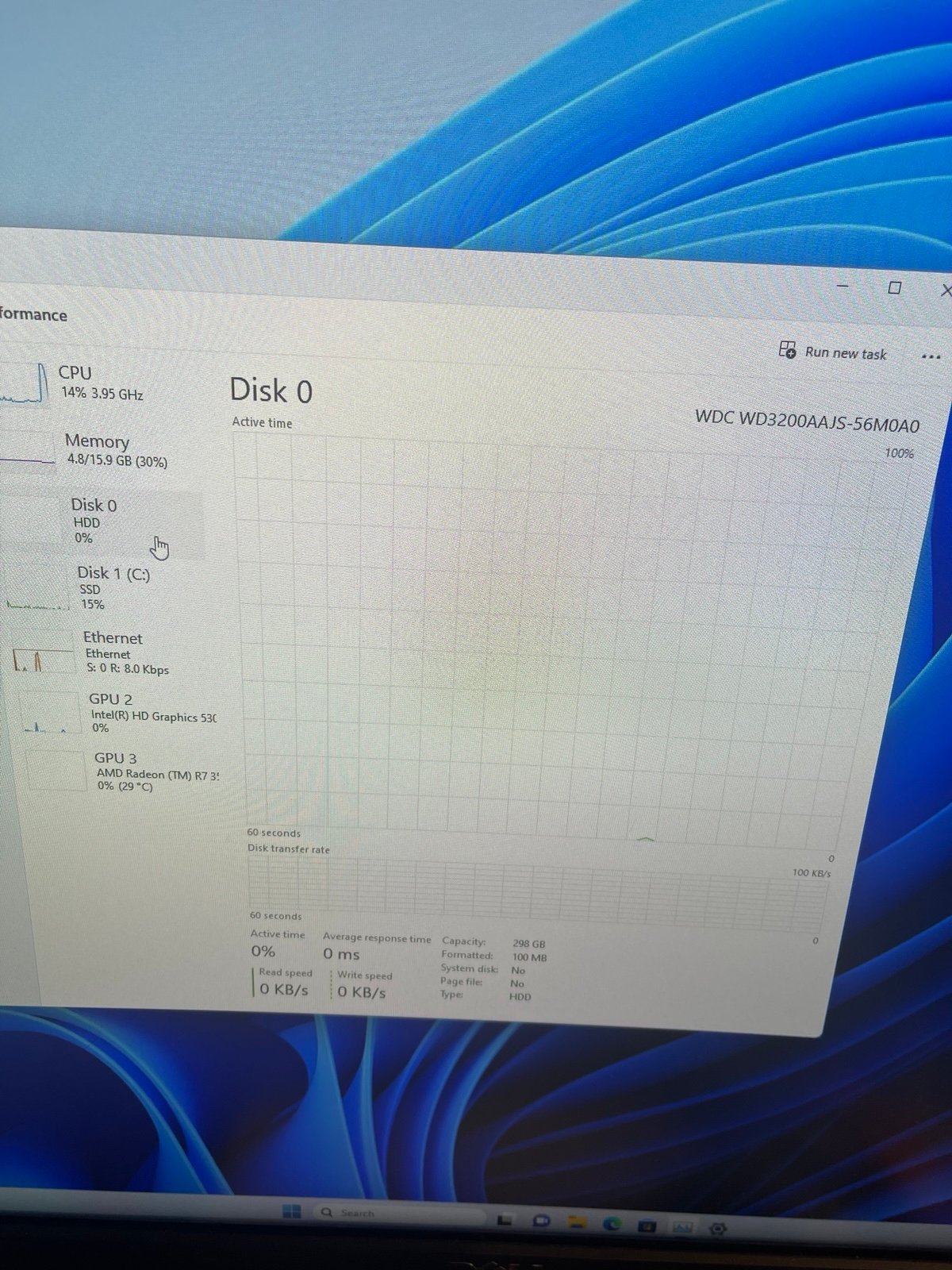The width and height of the screenshot is (952, 1270).
Task: Click the 298 GB capacity value
Action: tap(528, 944)
